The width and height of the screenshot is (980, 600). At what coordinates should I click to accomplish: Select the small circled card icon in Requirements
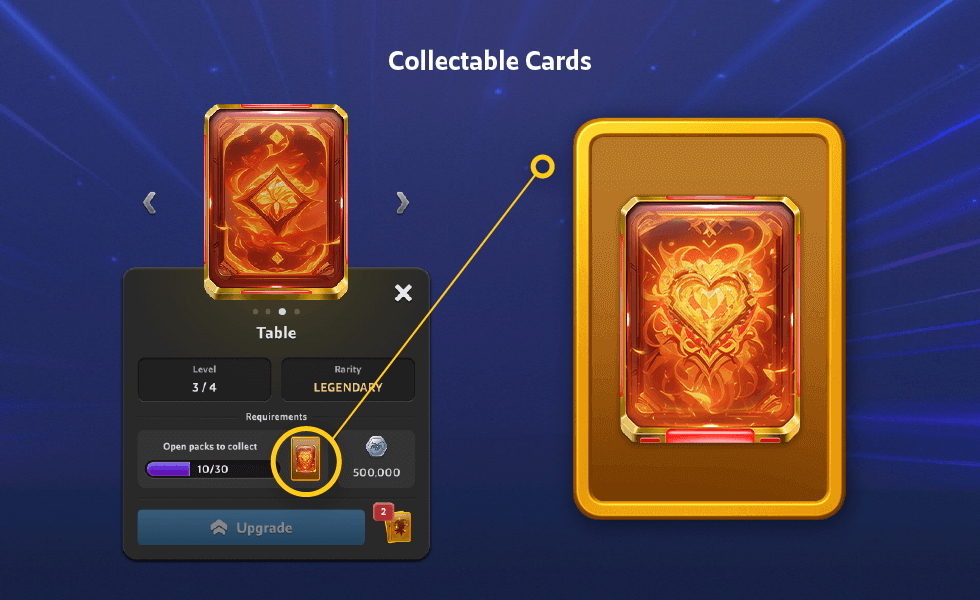[306, 459]
